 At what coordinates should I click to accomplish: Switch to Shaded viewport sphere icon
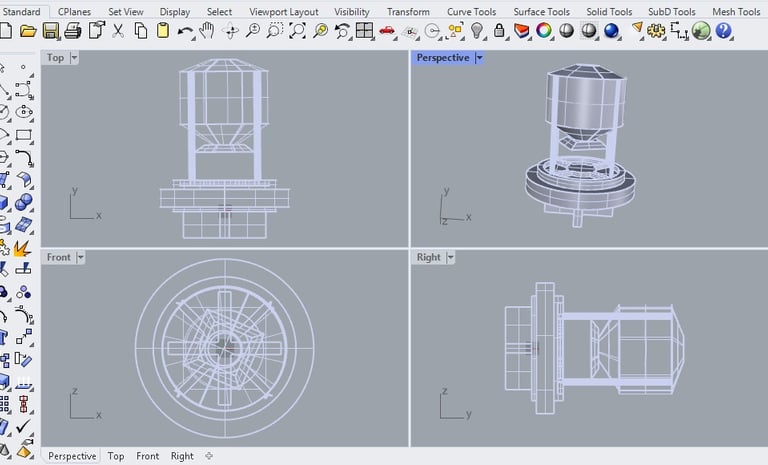pyautogui.click(x=566, y=31)
